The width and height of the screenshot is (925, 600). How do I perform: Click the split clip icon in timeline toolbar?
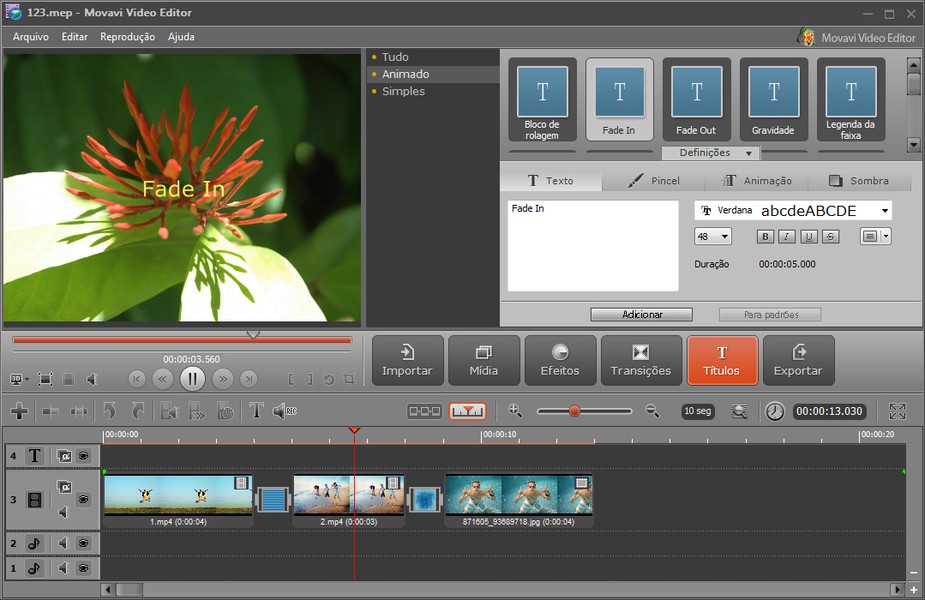(x=51, y=411)
